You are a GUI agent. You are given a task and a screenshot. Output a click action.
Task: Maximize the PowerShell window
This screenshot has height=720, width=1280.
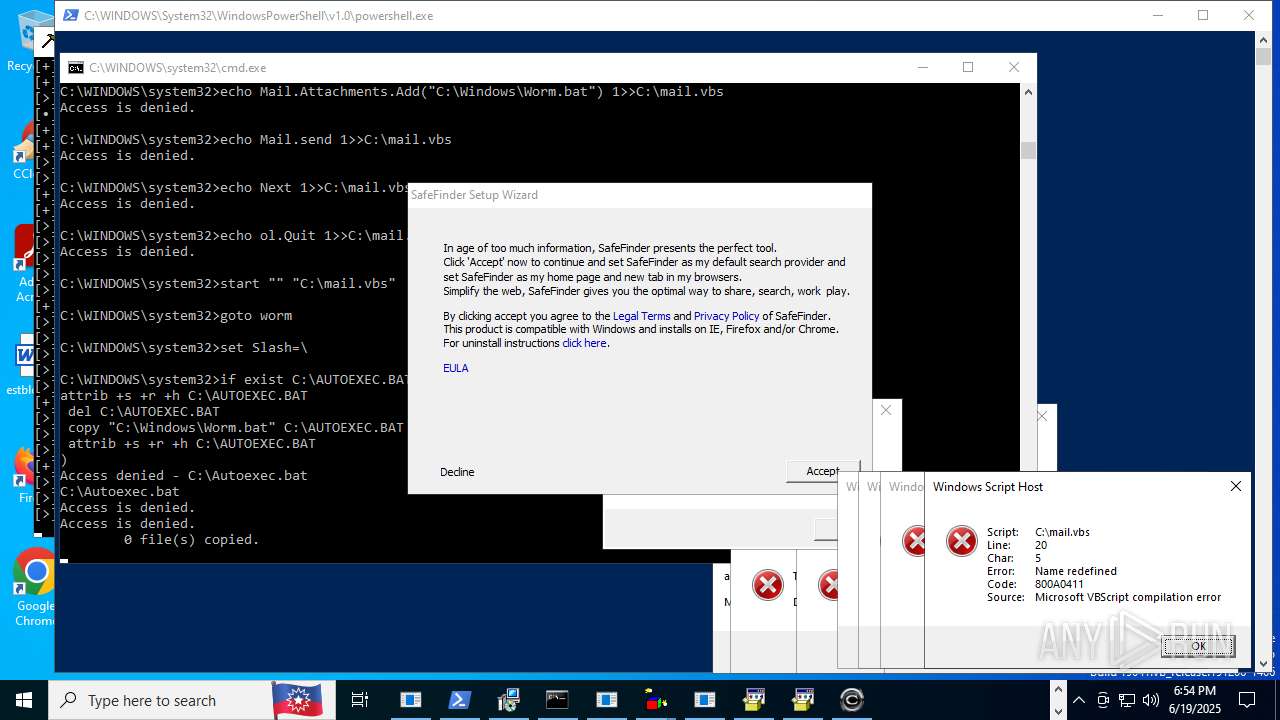1203,16
